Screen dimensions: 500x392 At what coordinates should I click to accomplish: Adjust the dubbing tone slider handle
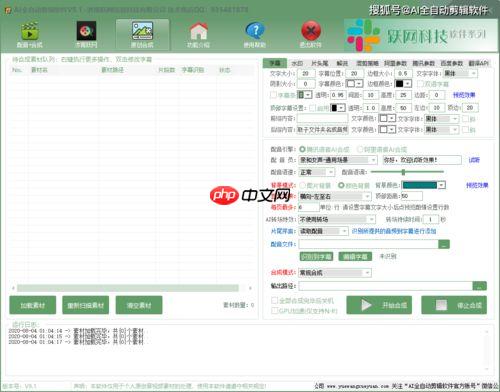tap(403, 172)
